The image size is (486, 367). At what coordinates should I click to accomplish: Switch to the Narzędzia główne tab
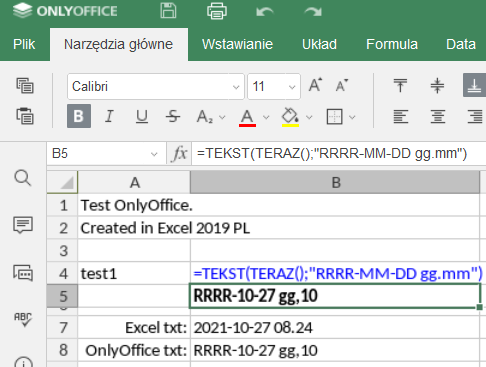pyautogui.click(x=119, y=44)
